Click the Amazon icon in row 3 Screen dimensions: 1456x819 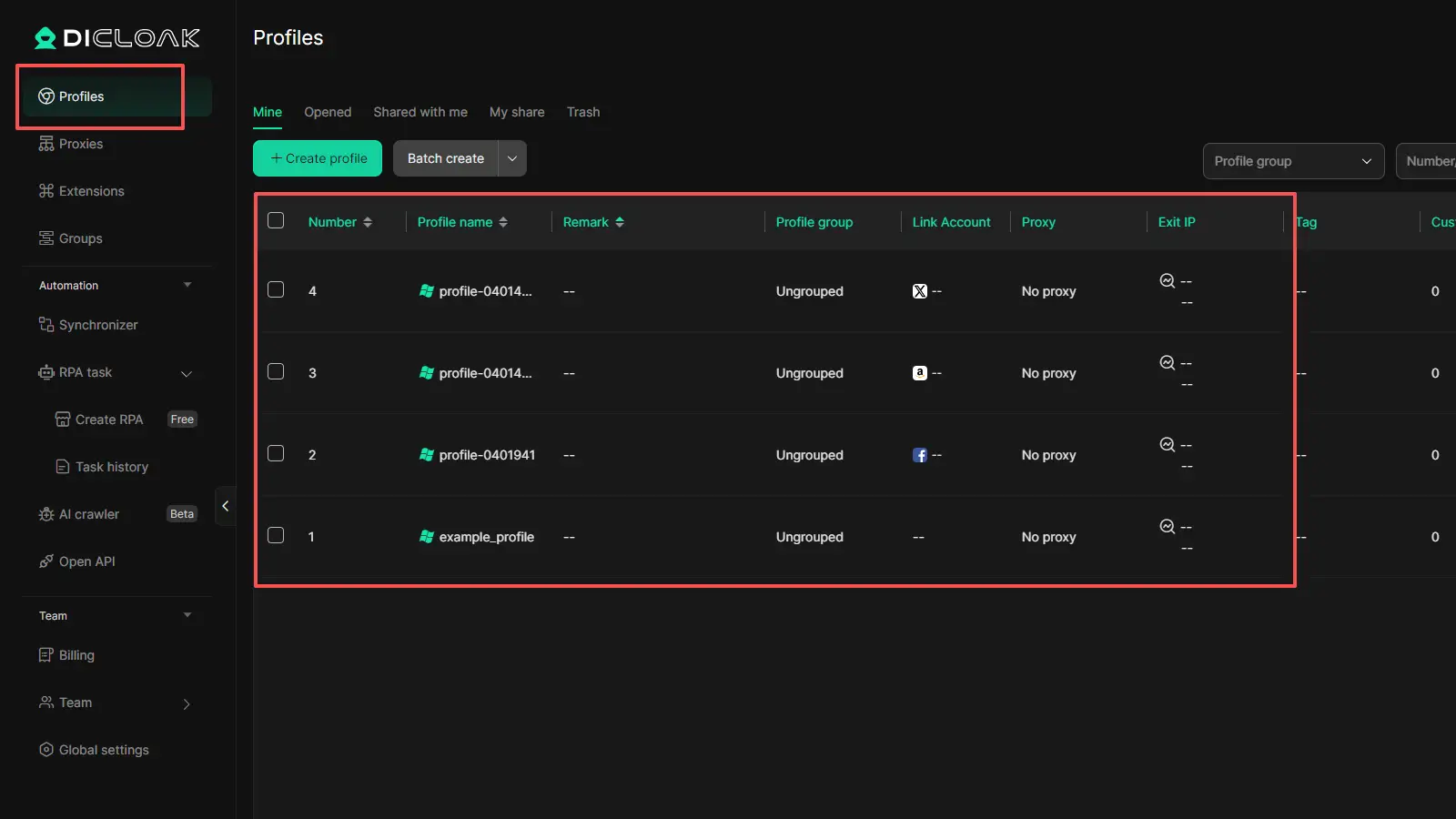click(920, 373)
